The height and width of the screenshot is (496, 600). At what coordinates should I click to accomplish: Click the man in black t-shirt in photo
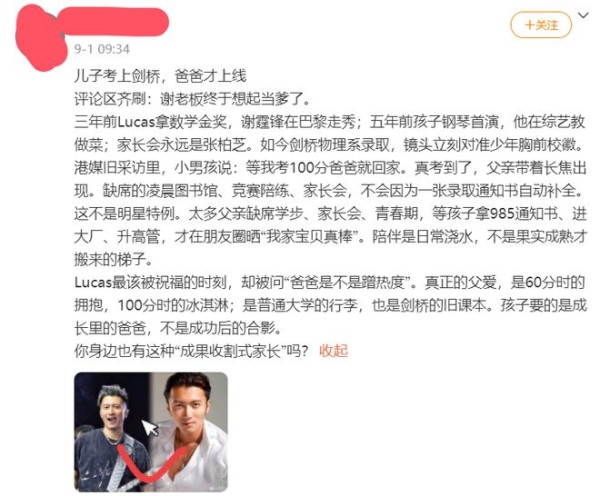tap(111, 436)
